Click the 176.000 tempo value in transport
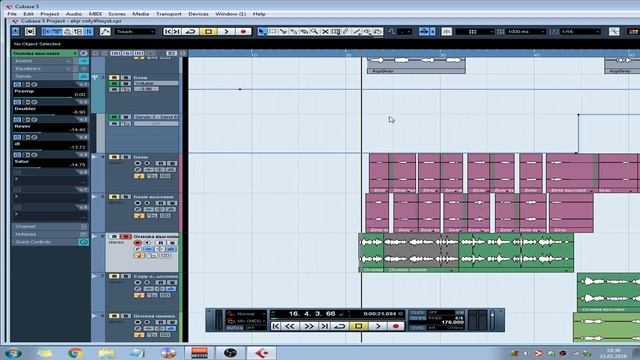 point(452,322)
